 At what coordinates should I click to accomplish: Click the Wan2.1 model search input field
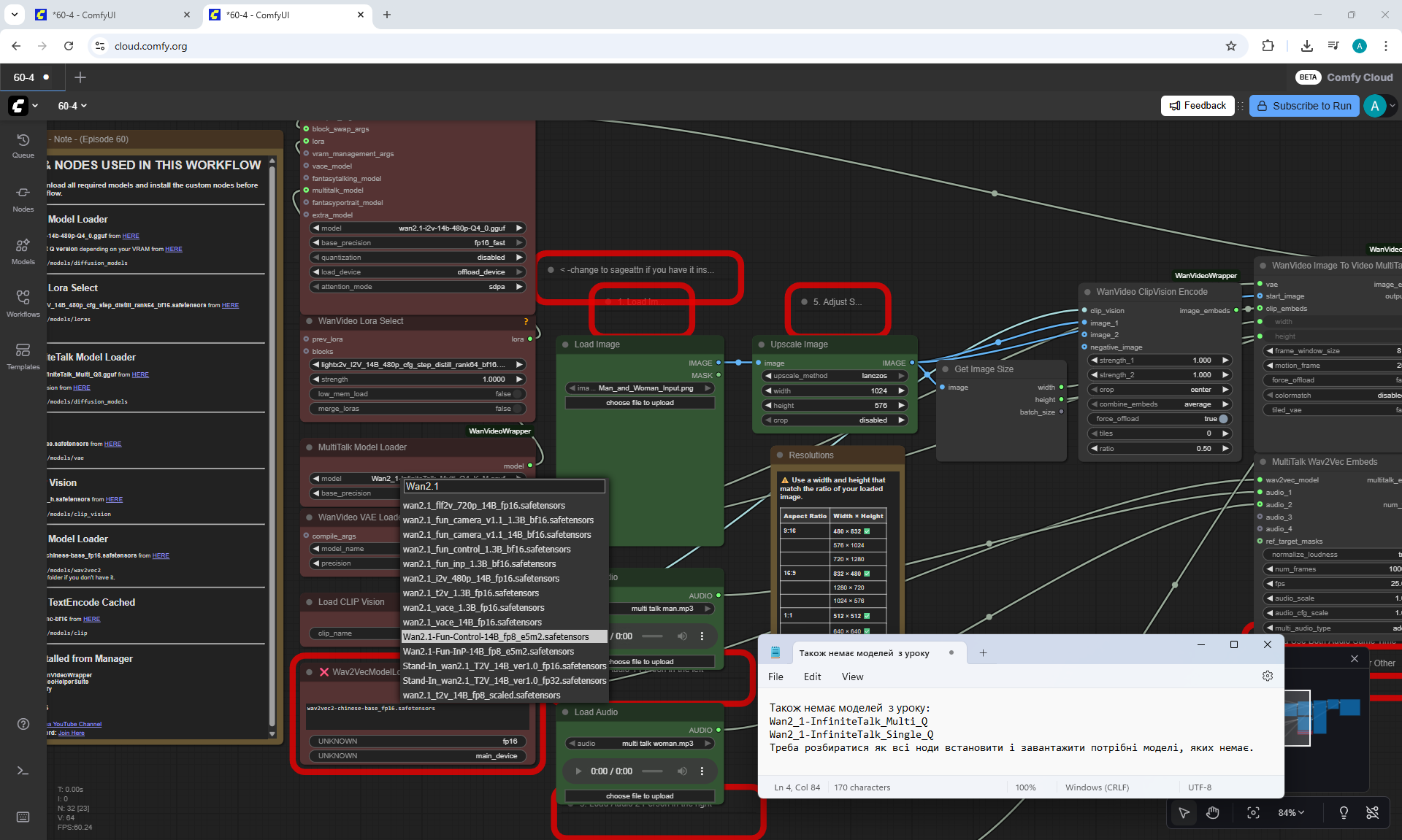pyautogui.click(x=504, y=487)
